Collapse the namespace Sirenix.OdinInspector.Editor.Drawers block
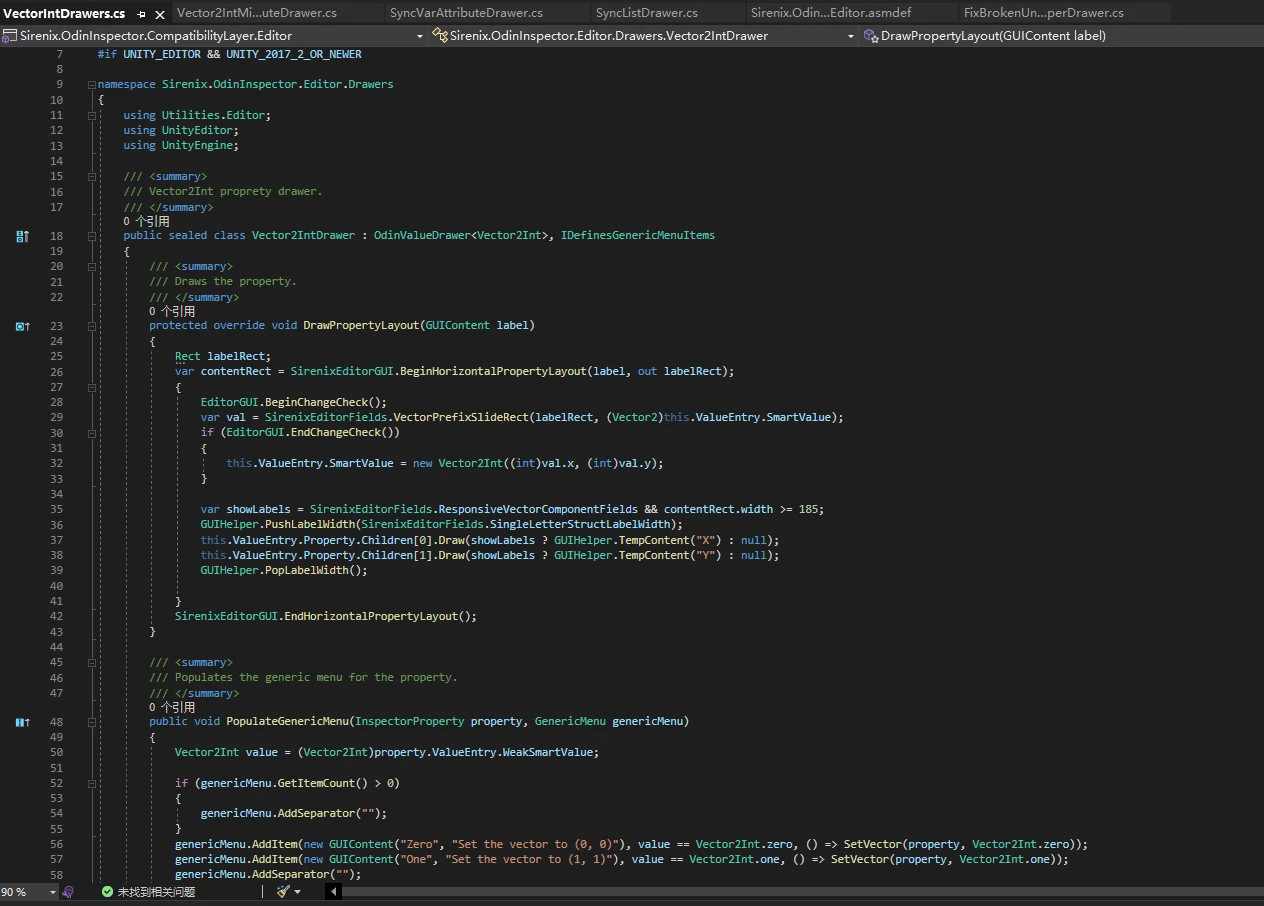This screenshot has height=906, width=1264. pyautogui.click(x=92, y=85)
